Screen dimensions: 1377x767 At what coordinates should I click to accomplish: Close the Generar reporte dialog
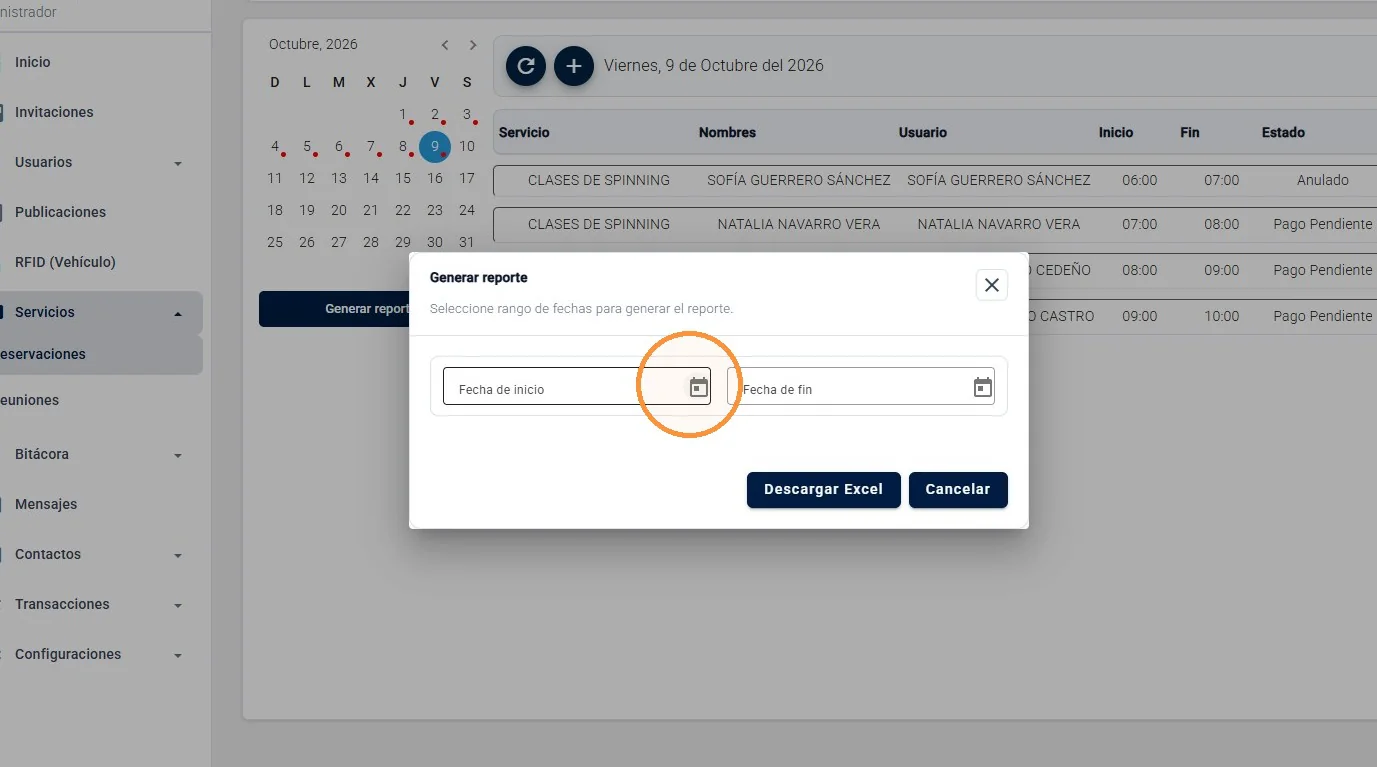pyautogui.click(x=991, y=285)
